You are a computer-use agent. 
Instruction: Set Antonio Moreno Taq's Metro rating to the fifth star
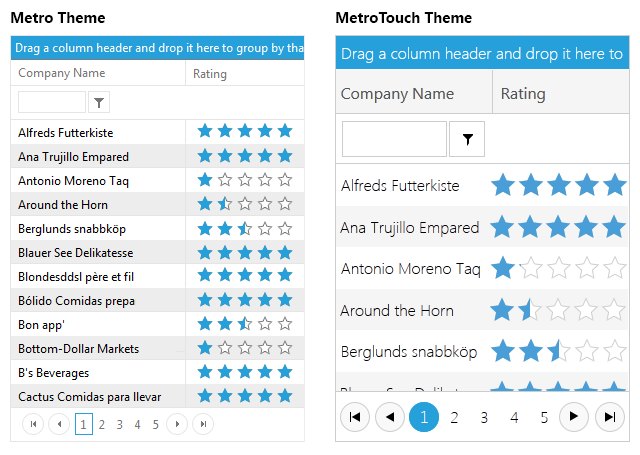click(285, 180)
